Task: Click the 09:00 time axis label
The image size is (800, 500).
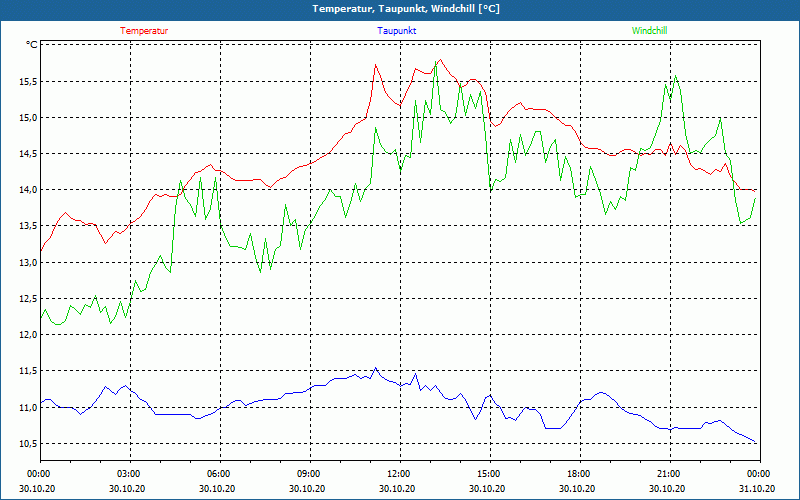Action: click(308, 474)
